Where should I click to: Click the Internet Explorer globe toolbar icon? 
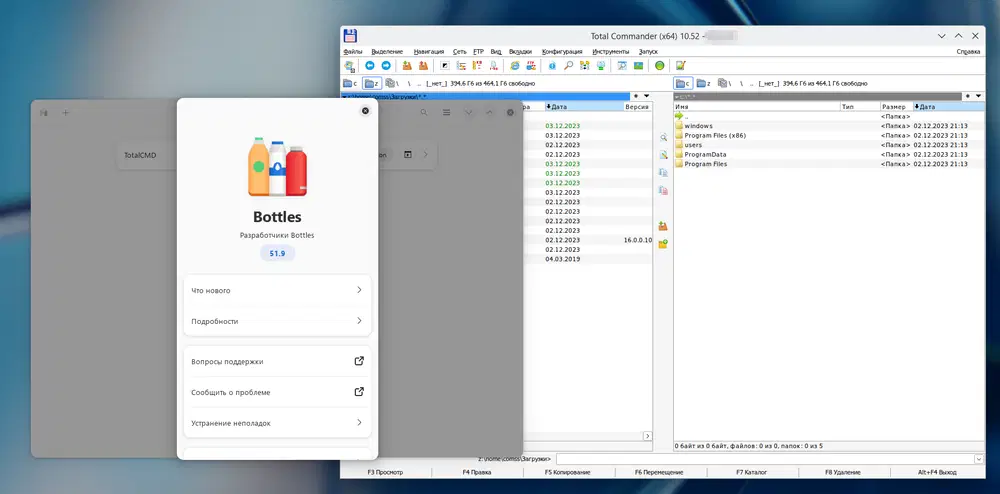pyautogui.click(x=515, y=66)
